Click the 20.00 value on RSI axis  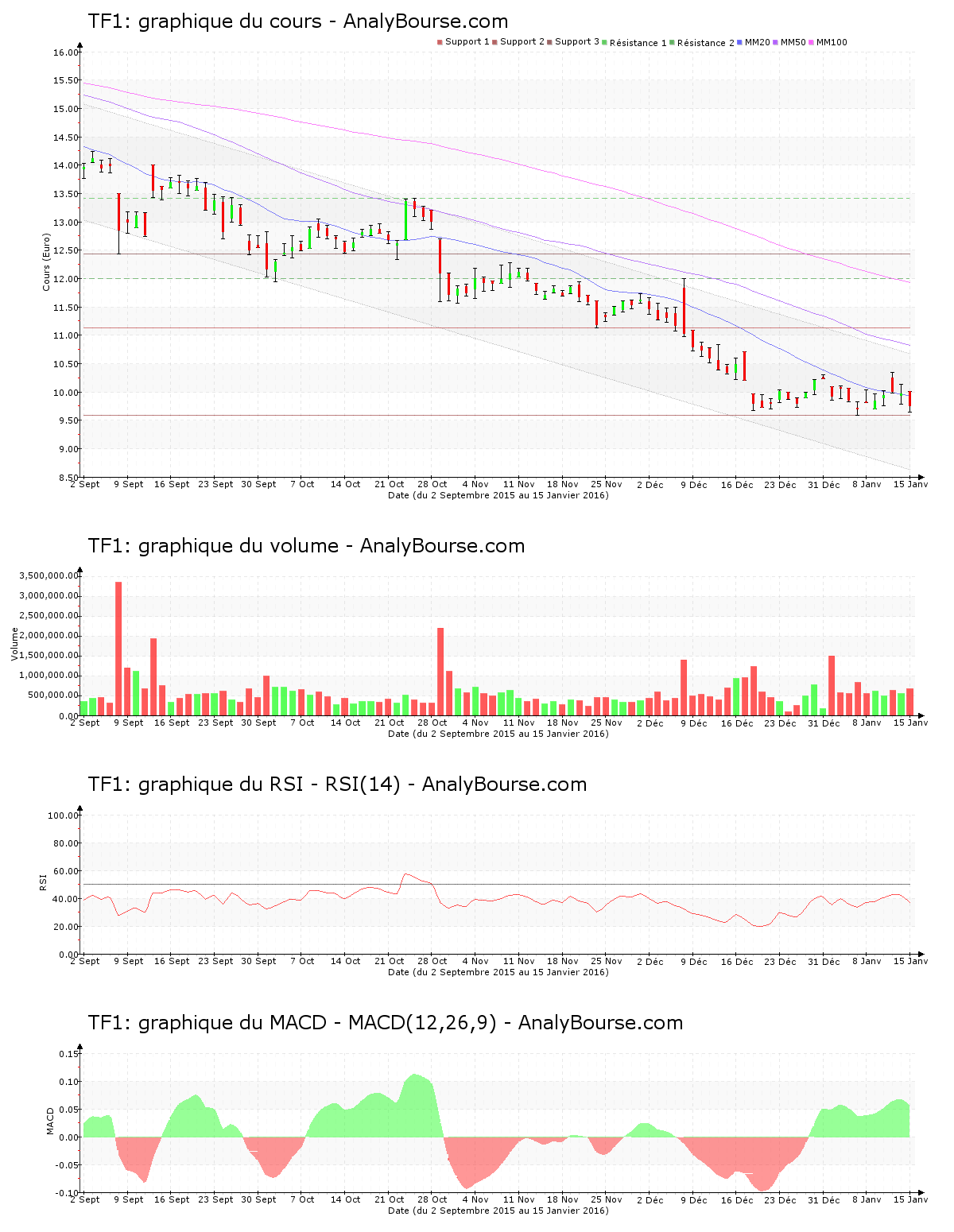65,927
